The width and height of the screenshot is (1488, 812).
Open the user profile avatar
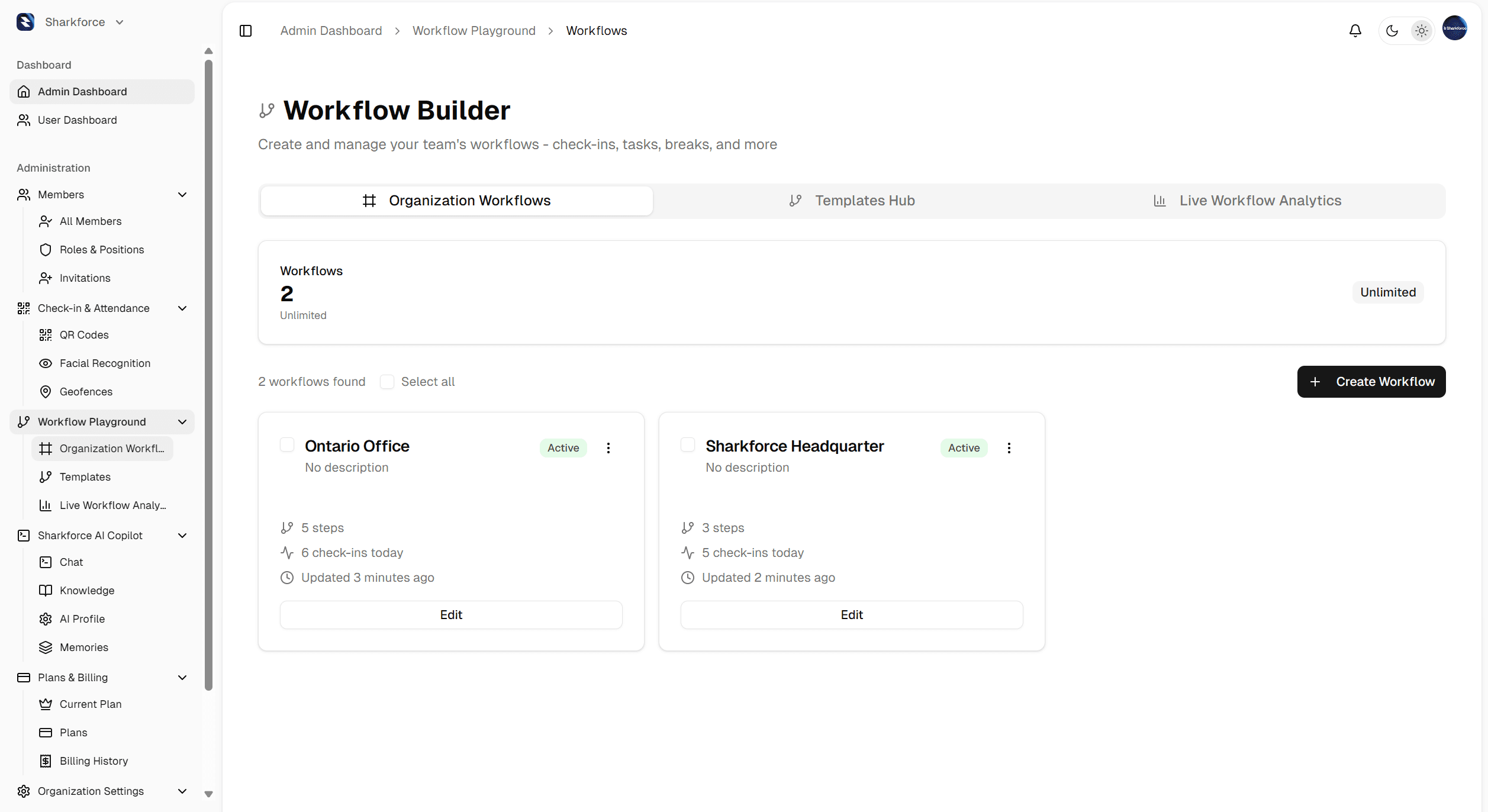[1454, 28]
